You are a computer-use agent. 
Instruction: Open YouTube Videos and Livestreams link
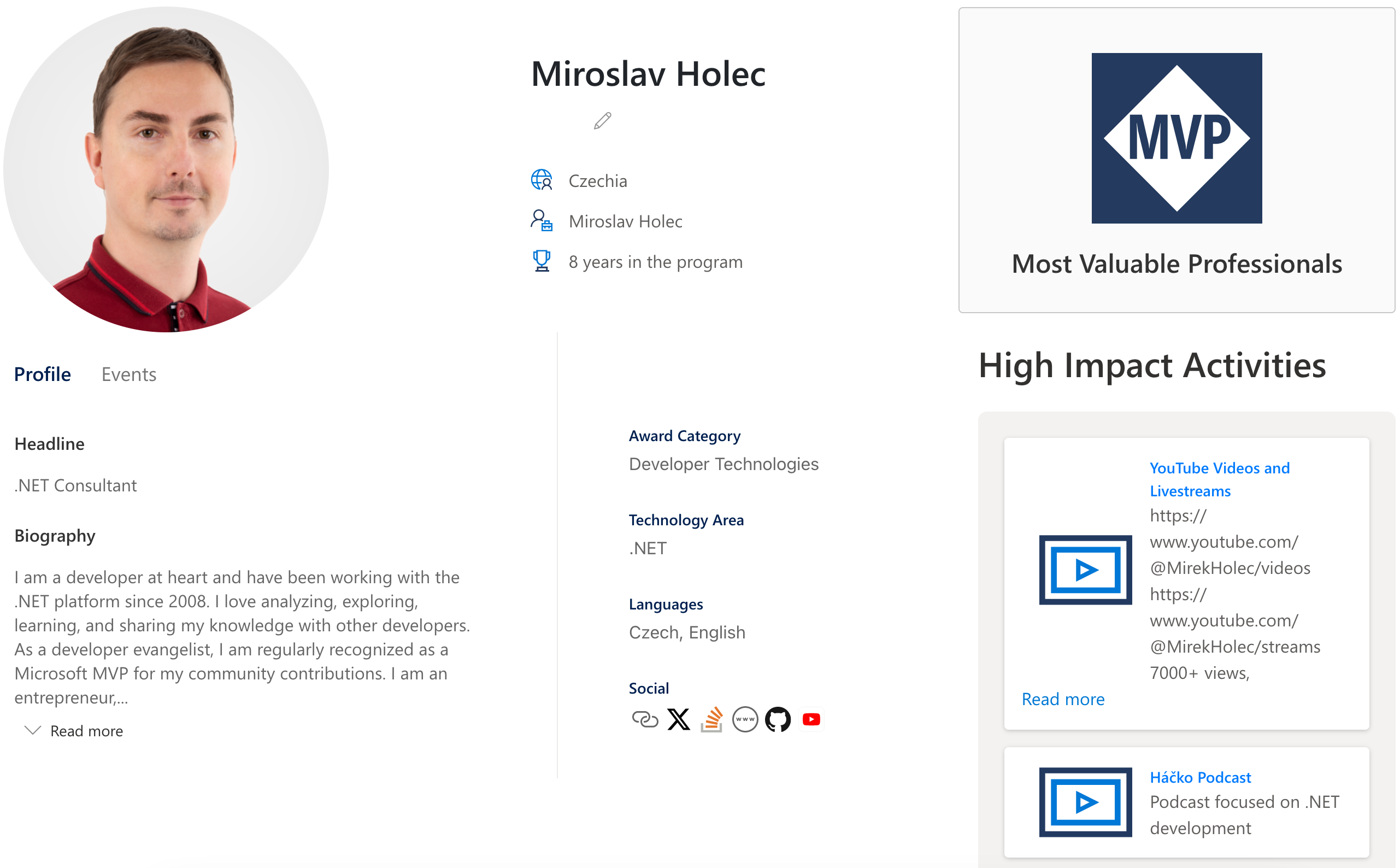1219,479
